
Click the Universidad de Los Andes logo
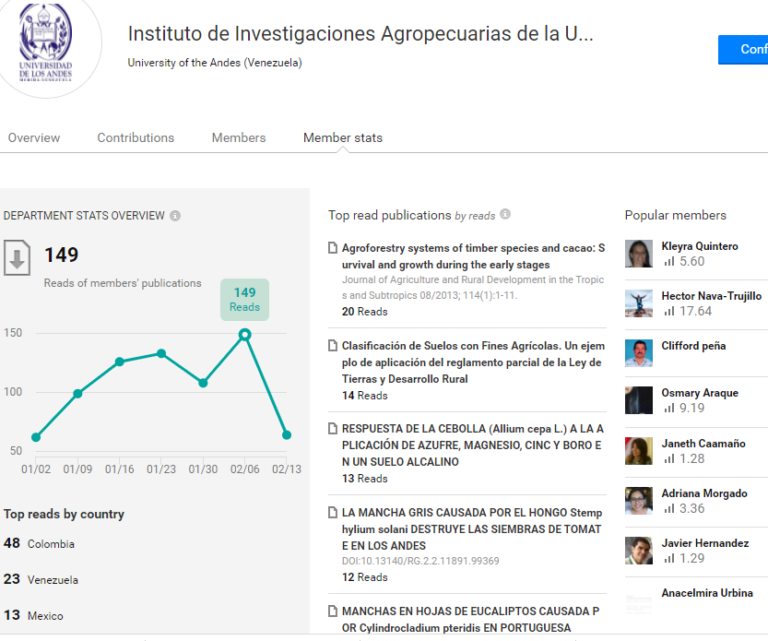[x=46, y=43]
